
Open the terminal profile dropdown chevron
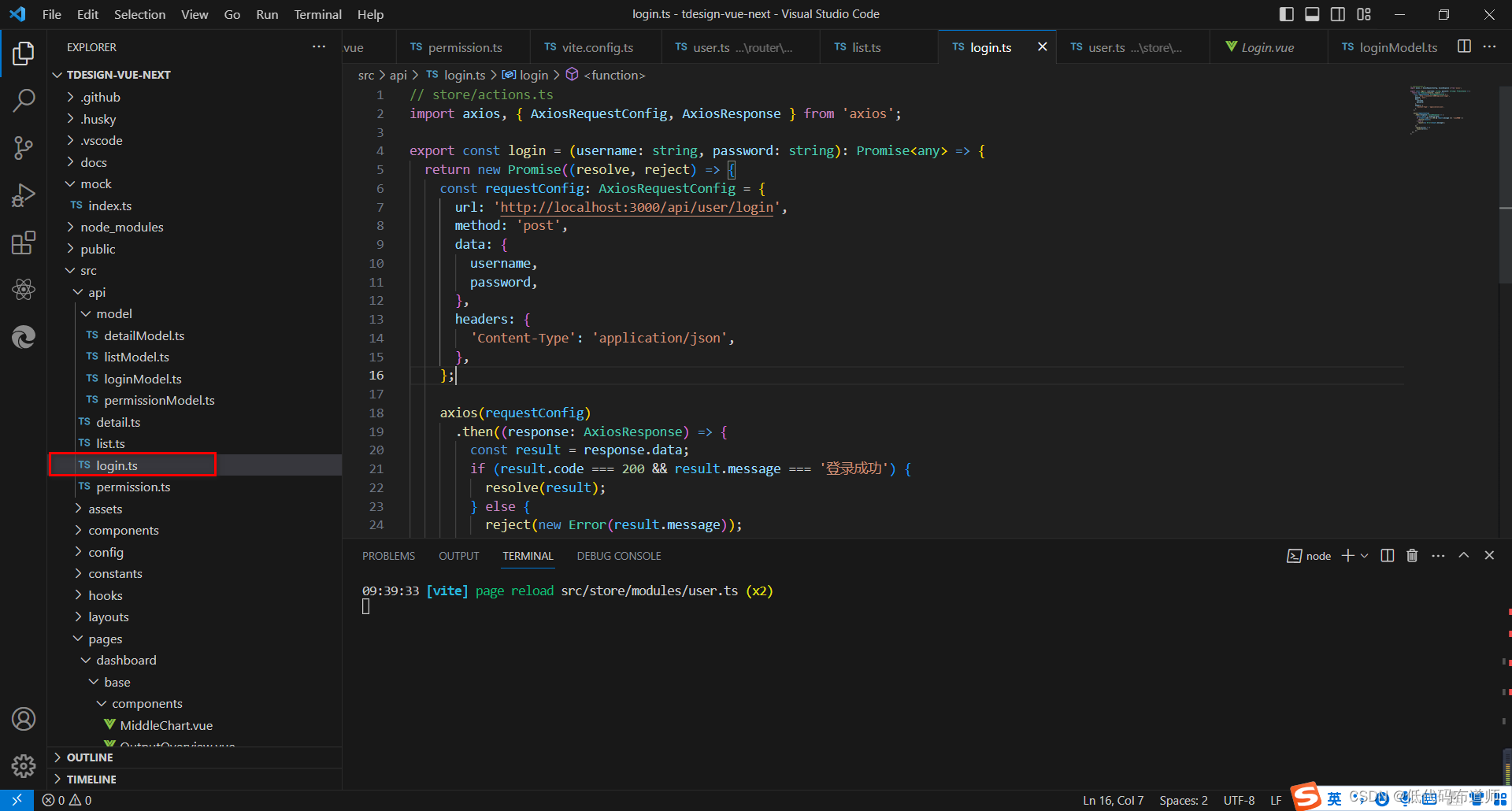coord(1366,555)
